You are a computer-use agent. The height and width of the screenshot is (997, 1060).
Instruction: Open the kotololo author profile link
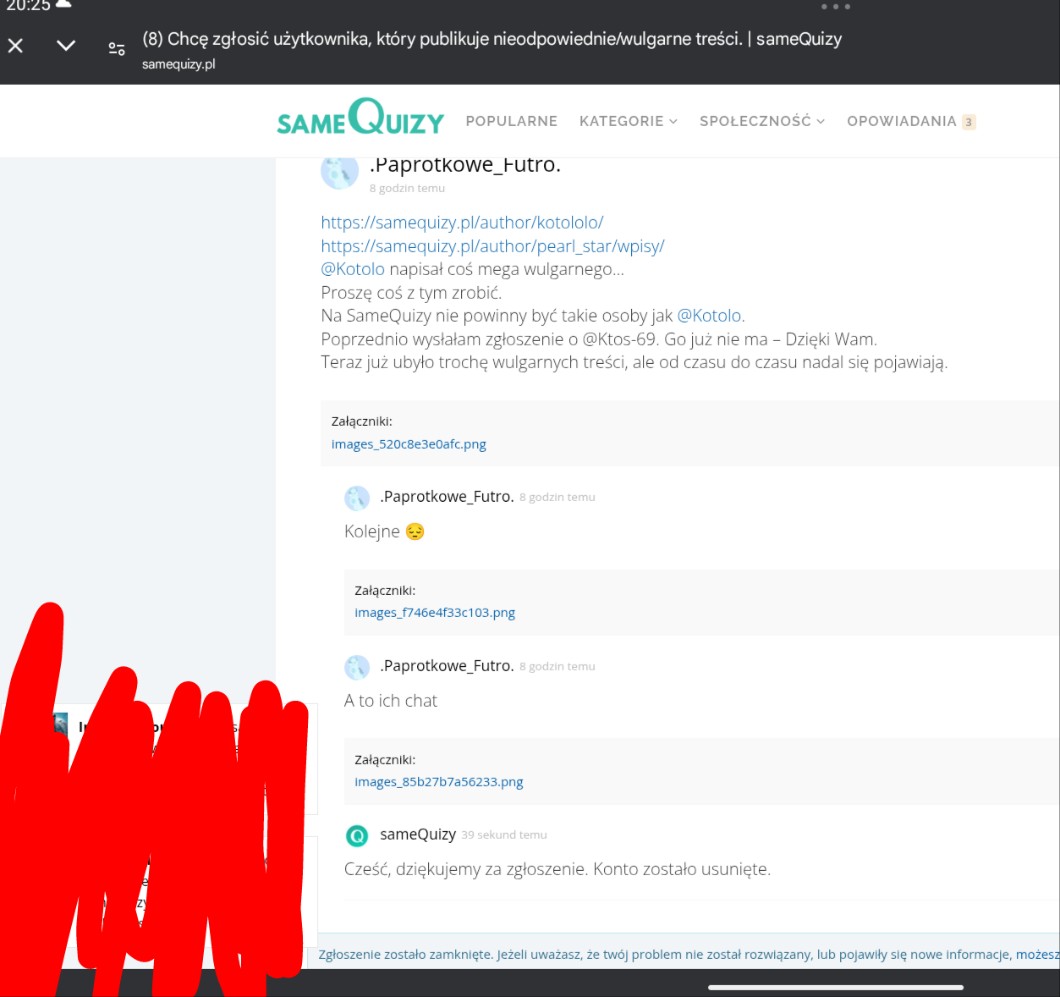(462, 222)
